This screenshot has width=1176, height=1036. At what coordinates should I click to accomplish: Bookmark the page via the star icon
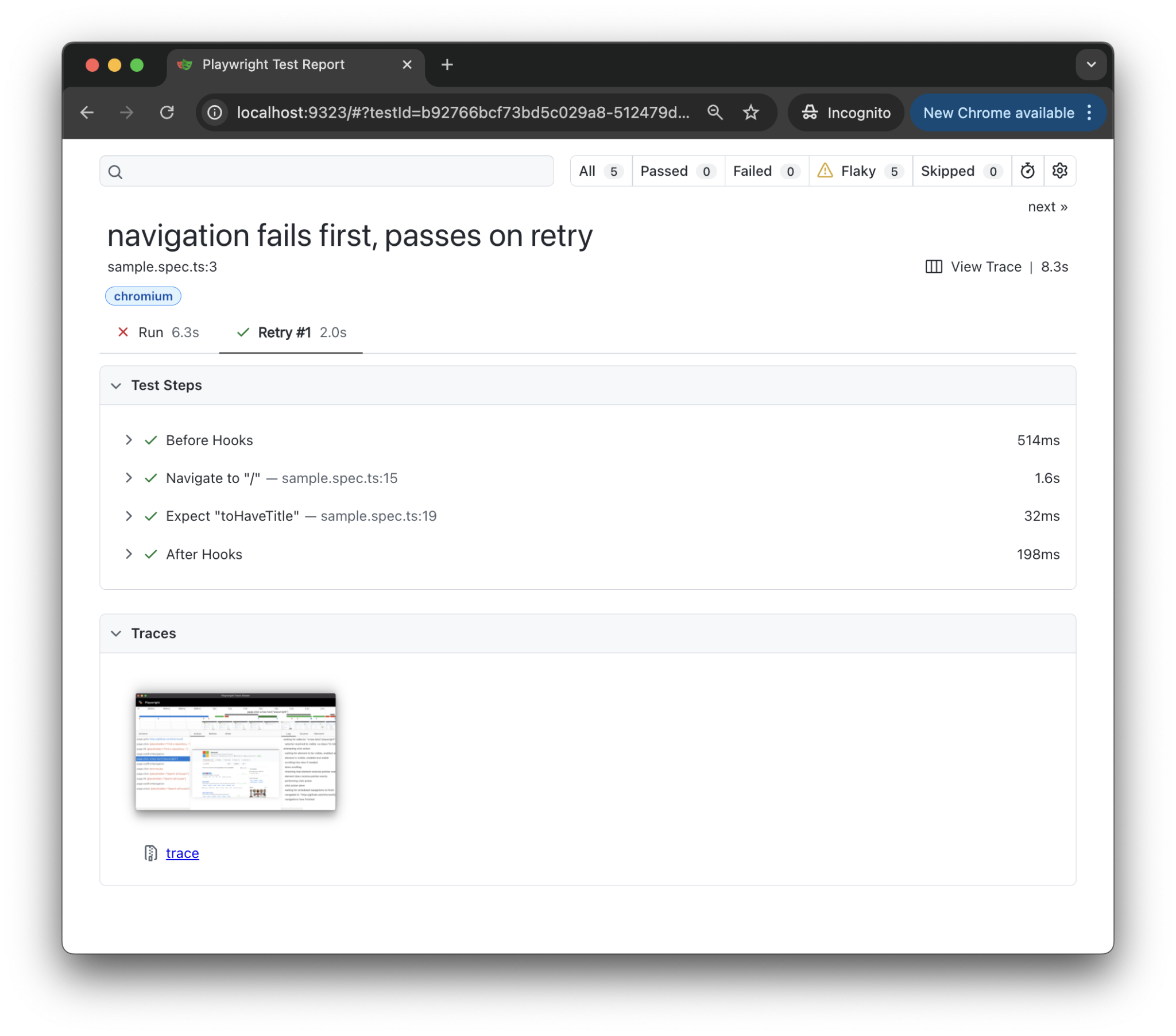click(x=751, y=112)
